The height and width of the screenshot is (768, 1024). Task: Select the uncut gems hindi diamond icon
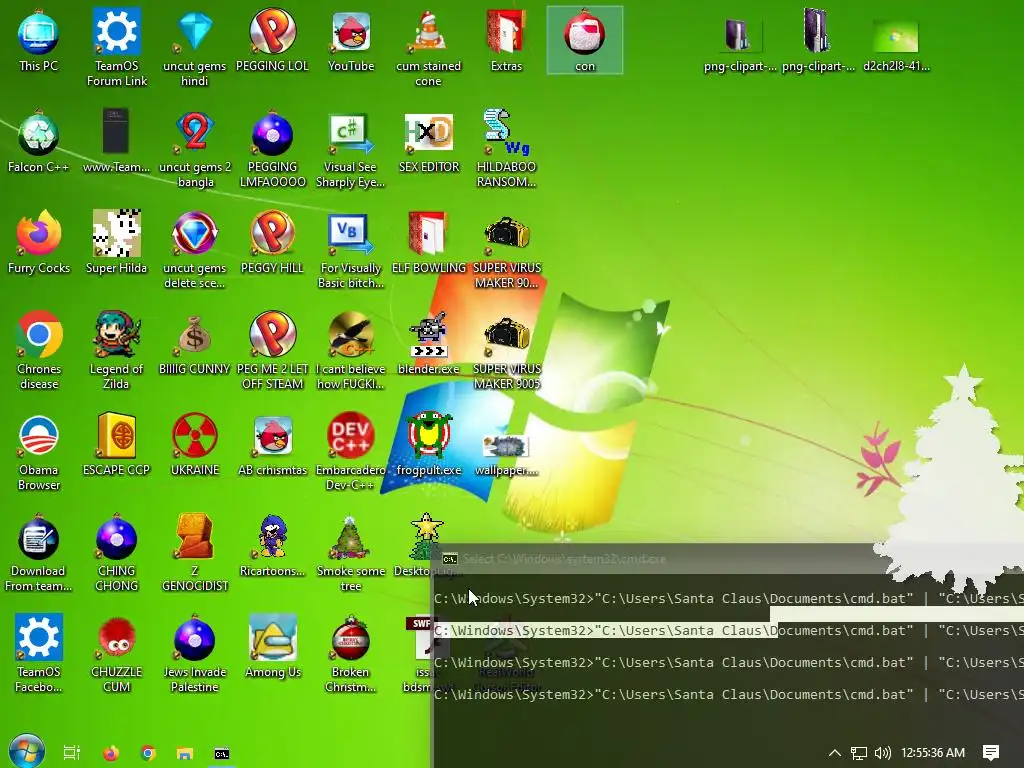(x=195, y=31)
